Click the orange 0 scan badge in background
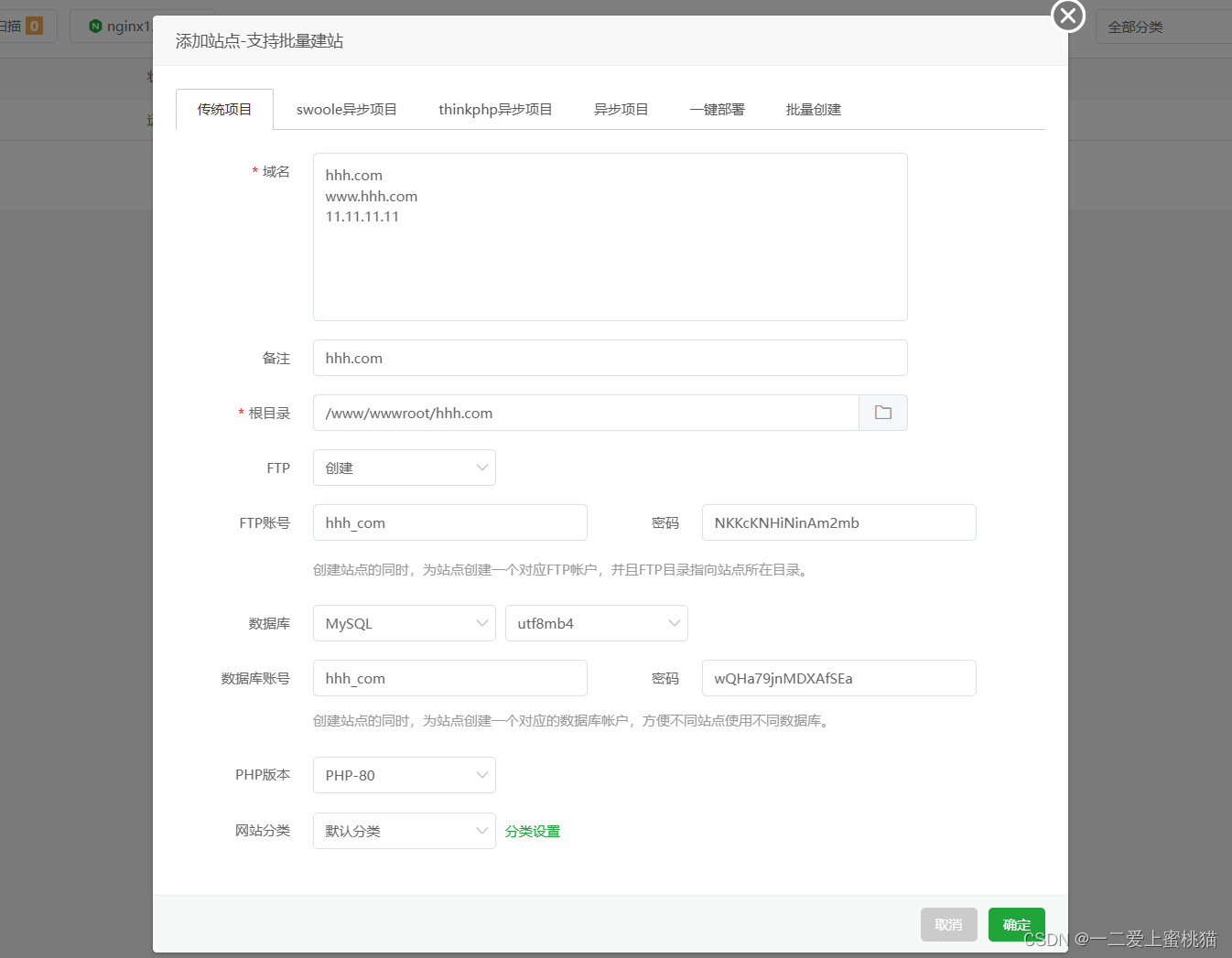 pyautogui.click(x=34, y=26)
